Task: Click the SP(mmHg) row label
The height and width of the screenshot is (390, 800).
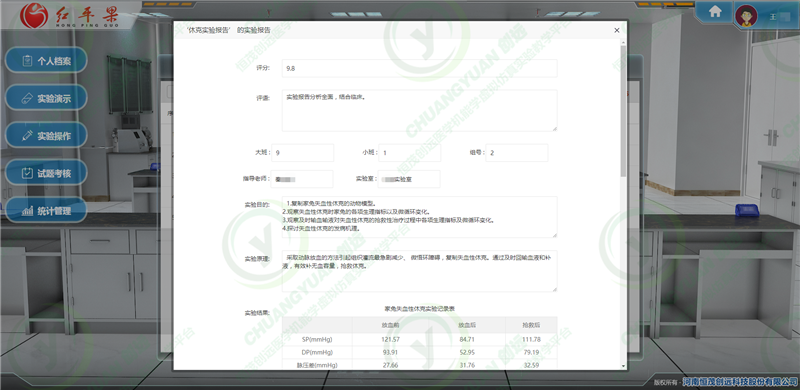Action: point(317,339)
